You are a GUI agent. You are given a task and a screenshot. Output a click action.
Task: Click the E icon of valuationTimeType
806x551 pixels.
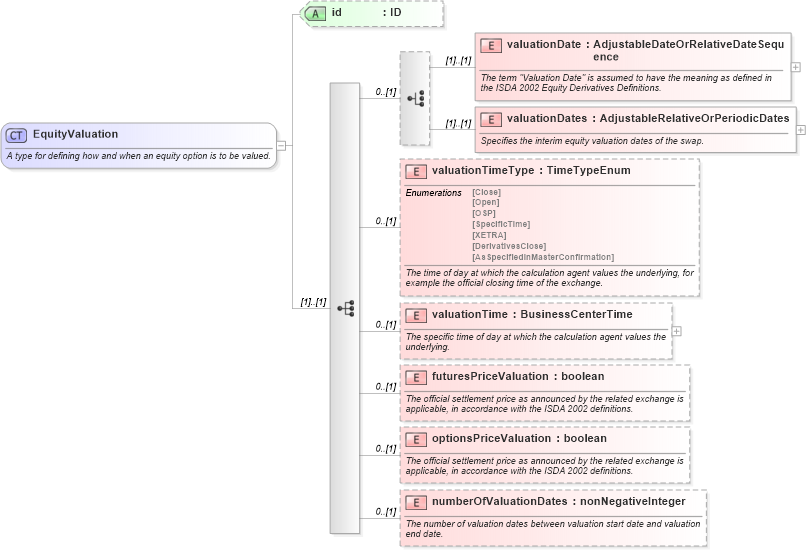click(x=416, y=172)
